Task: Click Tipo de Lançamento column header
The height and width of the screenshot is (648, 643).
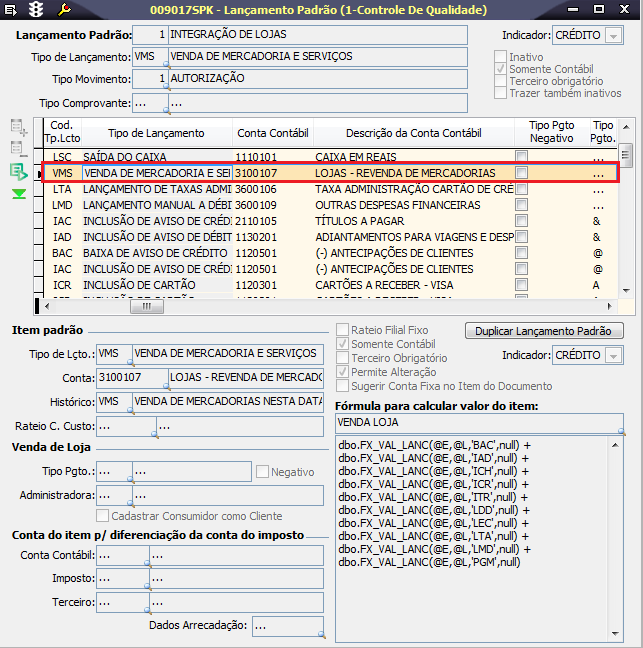Action: 156,133
